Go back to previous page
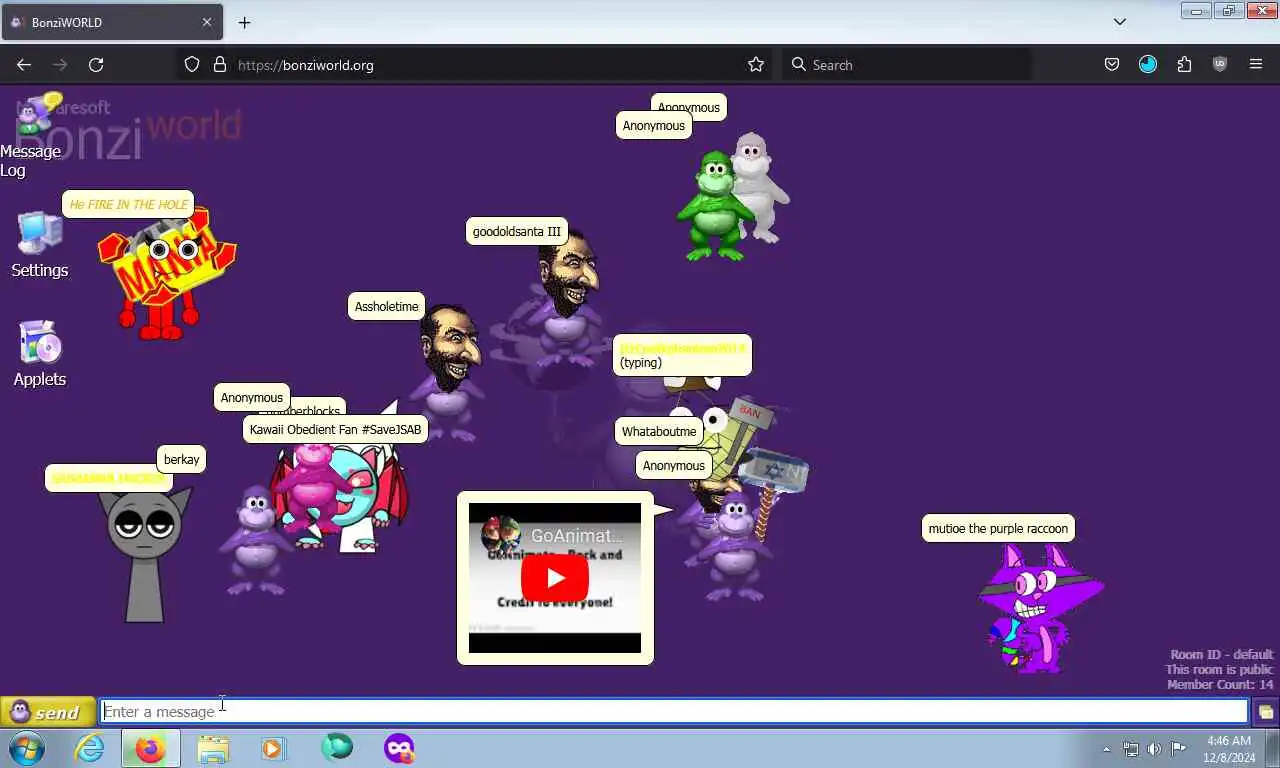The width and height of the screenshot is (1280, 768). tap(24, 64)
